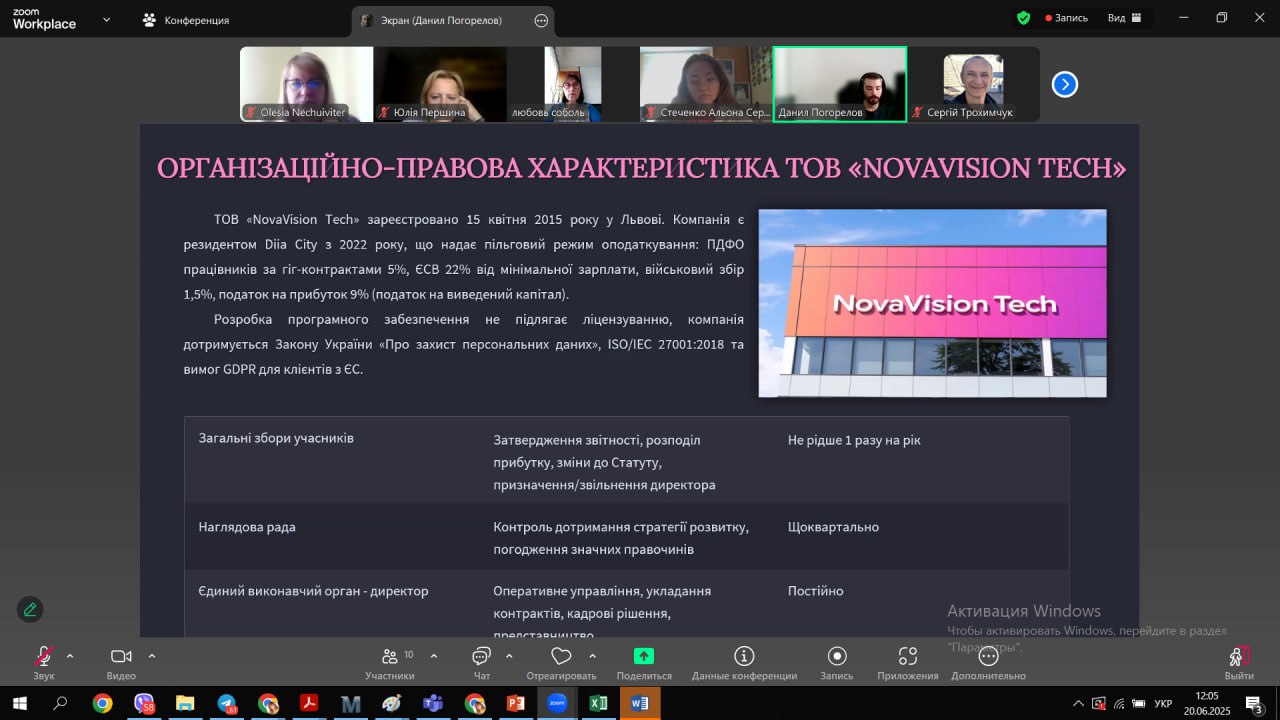Click the table cell Загальні збори учасників

(x=276, y=438)
